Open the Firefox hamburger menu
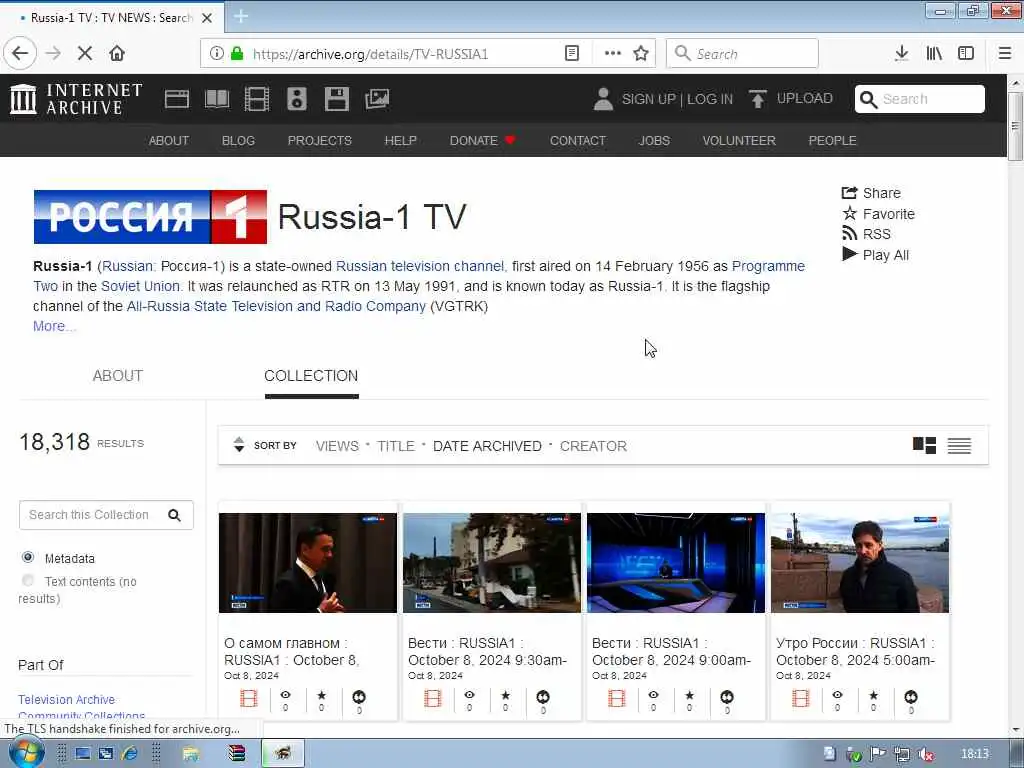1024x768 pixels. [1004, 54]
